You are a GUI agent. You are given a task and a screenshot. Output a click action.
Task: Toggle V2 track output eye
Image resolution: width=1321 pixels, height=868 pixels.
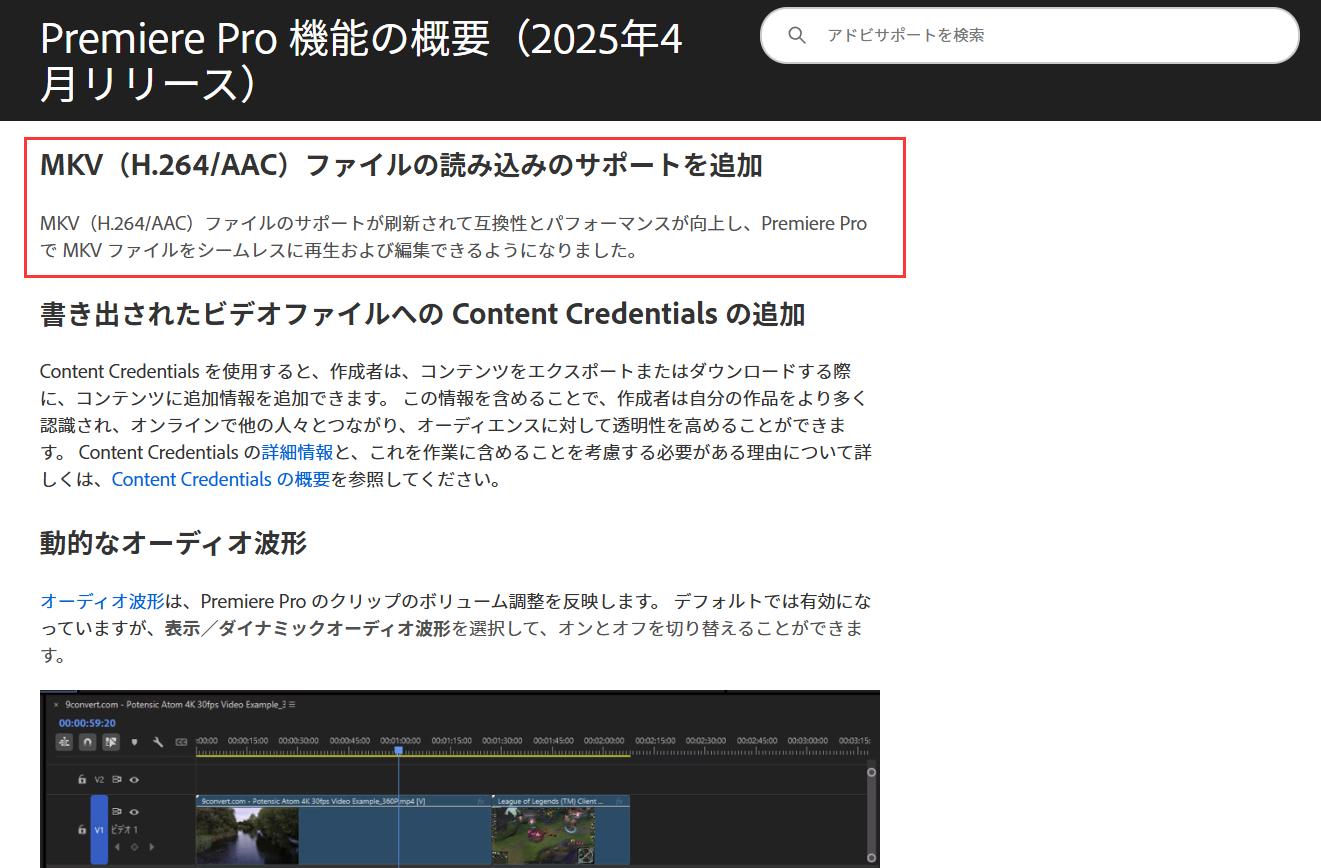click(134, 780)
